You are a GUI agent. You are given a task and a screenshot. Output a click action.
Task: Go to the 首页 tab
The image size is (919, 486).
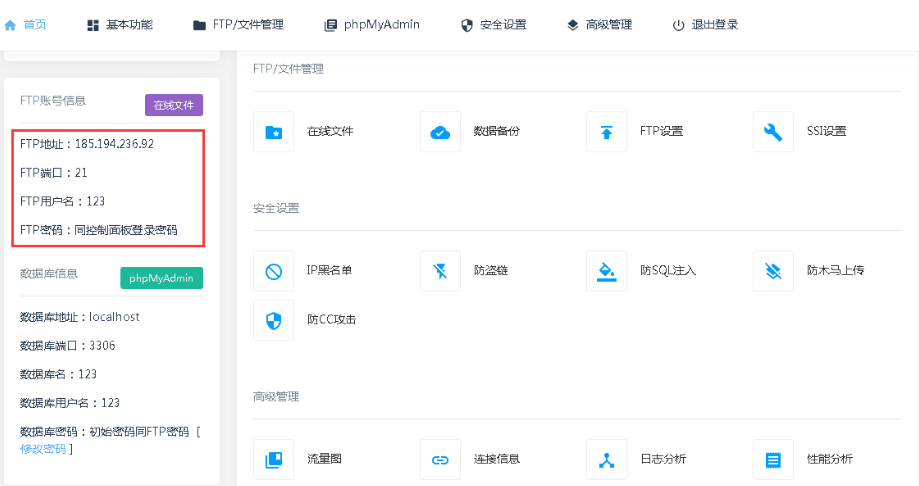[35, 25]
